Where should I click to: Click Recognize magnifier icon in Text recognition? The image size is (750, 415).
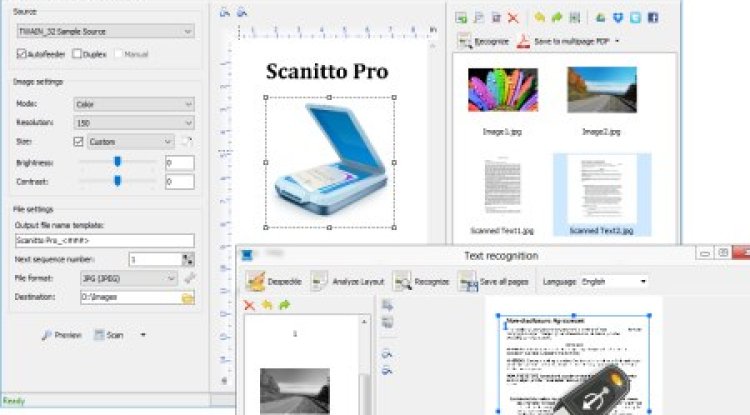[x=402, y=281]
